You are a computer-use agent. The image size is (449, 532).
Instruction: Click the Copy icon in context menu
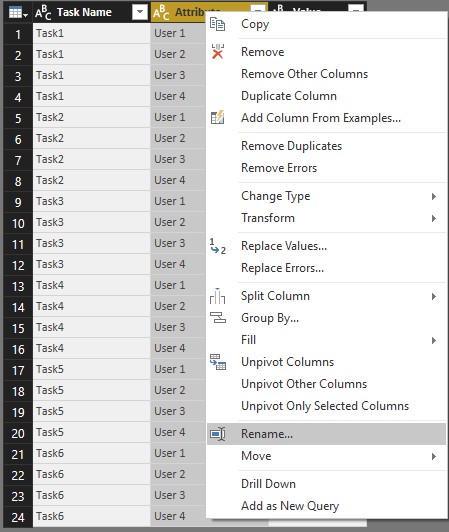coord(217,24)
